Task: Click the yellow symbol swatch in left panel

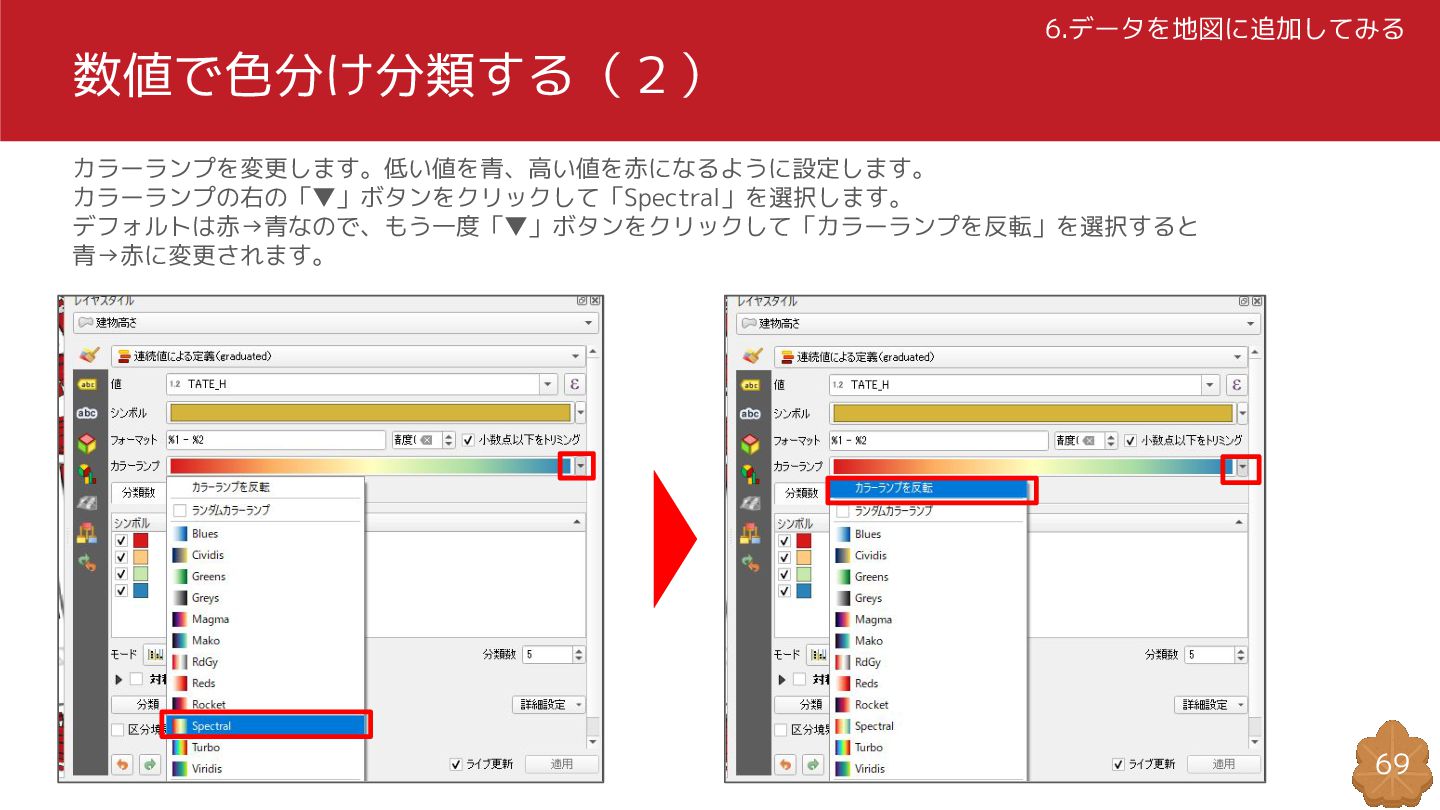Action: click(x=370, y=413)
